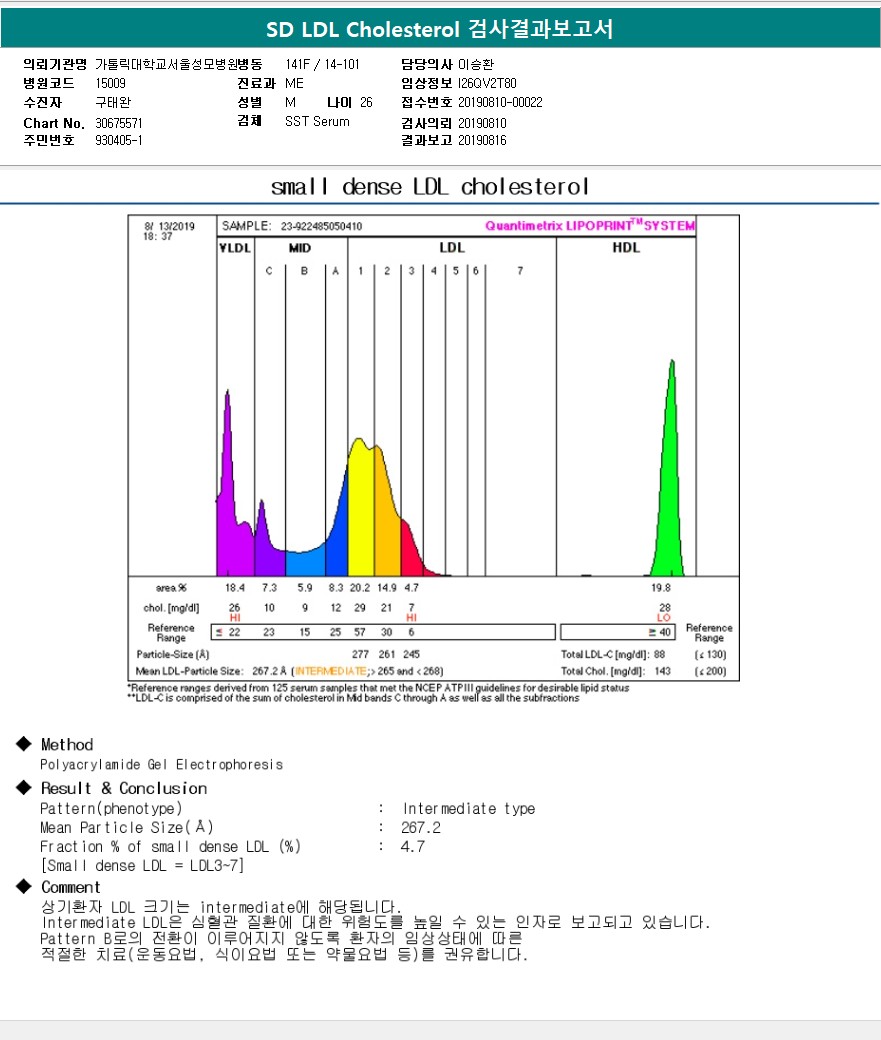Click the 'Result & Conclusion' heading
Viewport: 881px width, 1040px height.
(124, 789)
